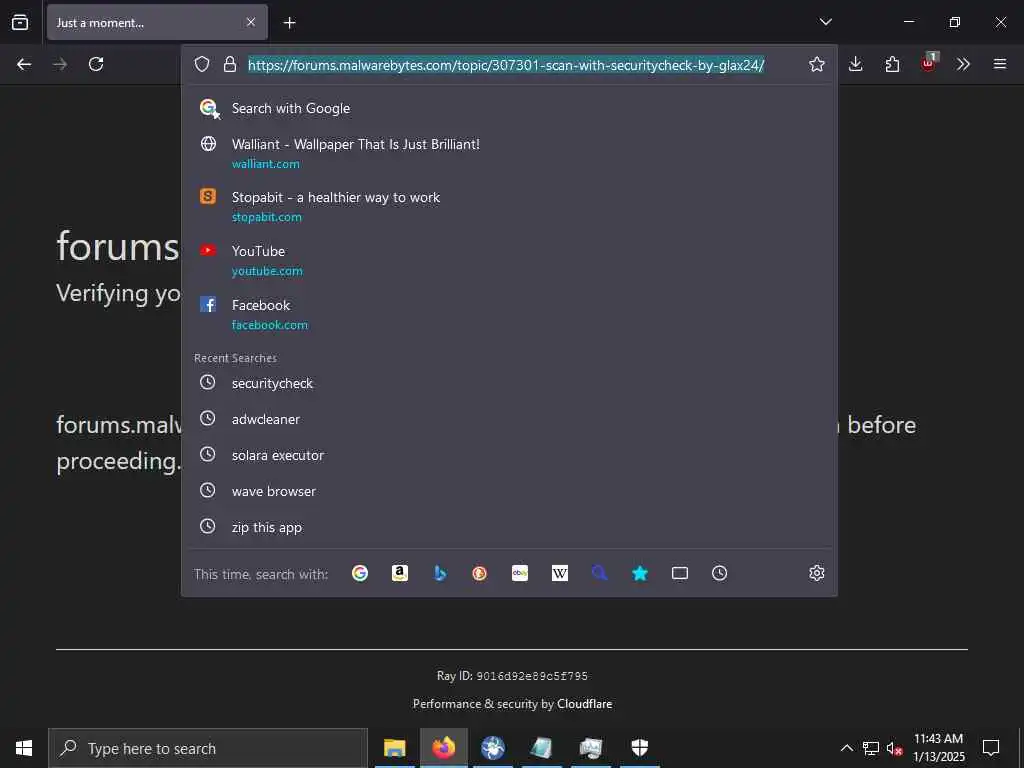This screenshot has height=768, width=1024.
Task: Search this time with Bing
Action: pos(440,573)
